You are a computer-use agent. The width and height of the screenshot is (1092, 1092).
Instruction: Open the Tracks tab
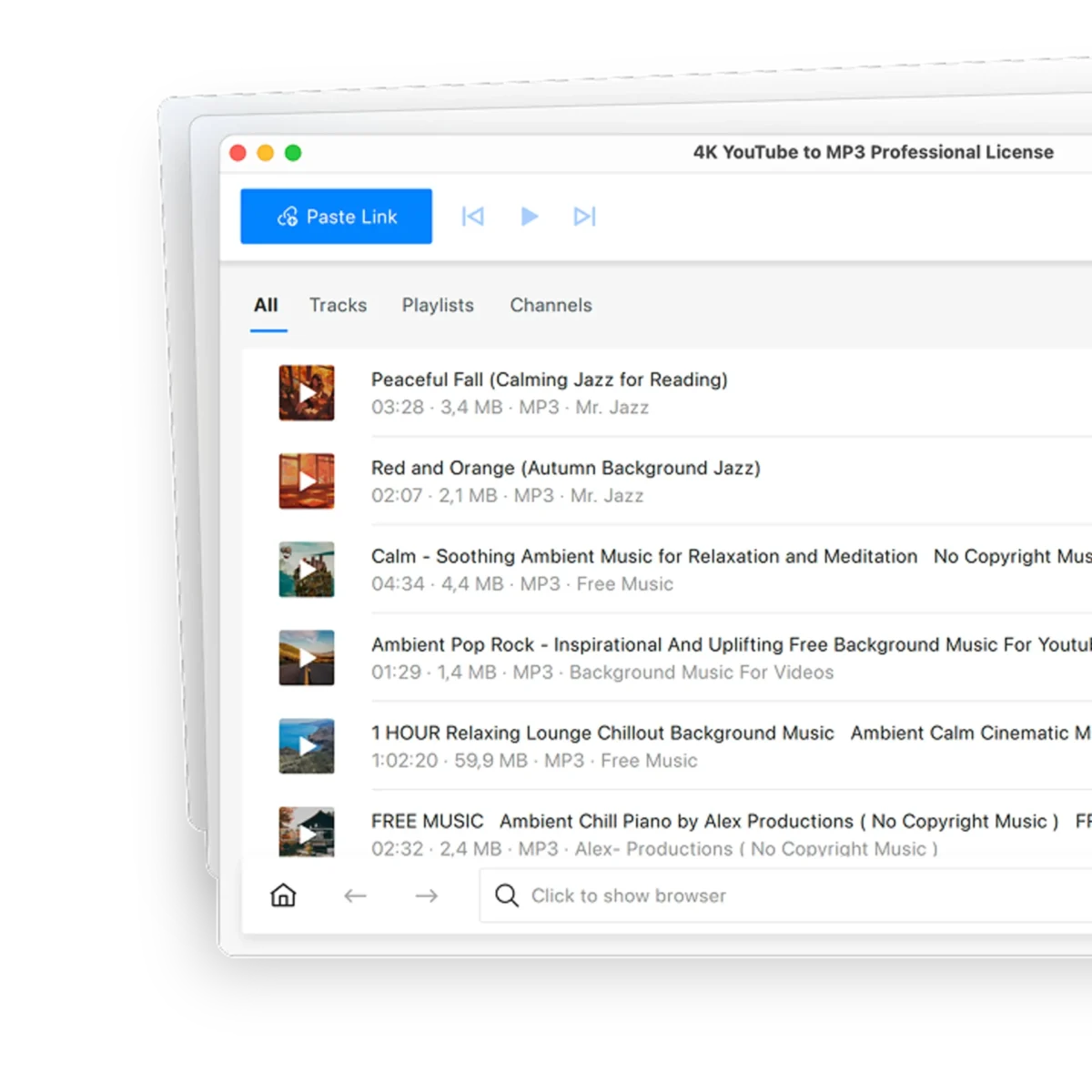point(338,305)
